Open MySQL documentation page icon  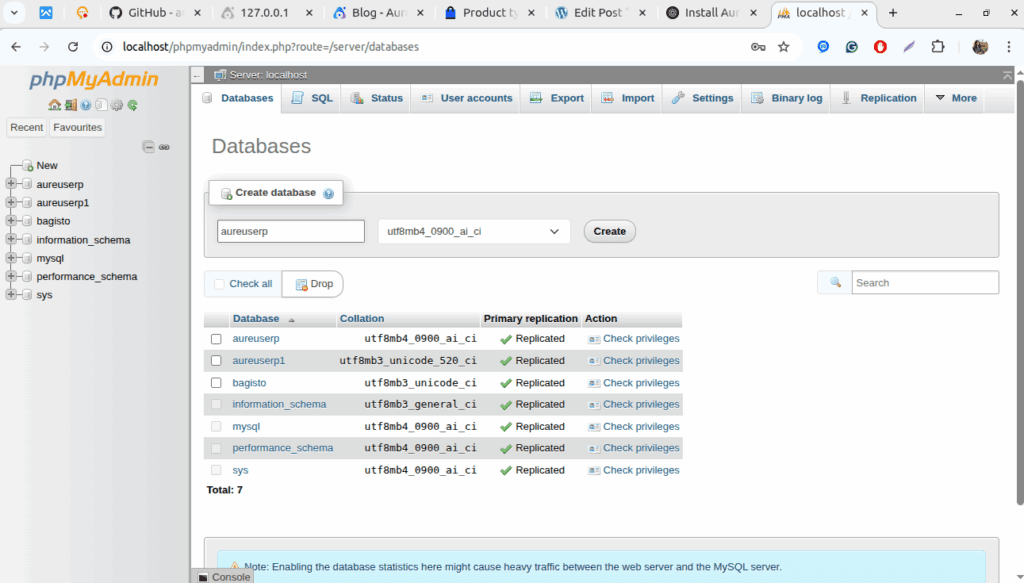pyautogui.click(x=101, y=105)
